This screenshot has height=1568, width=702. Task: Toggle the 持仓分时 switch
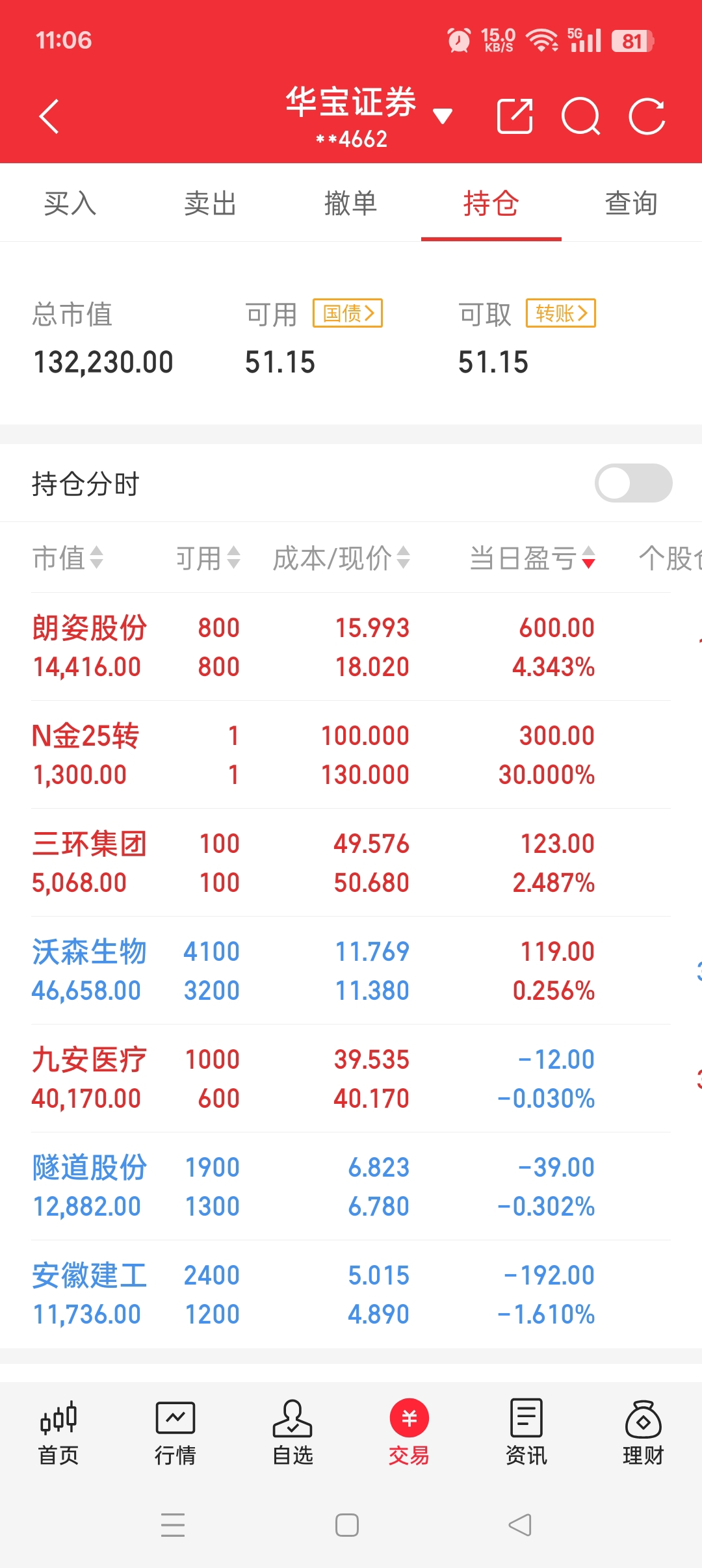tap(633, 483)
